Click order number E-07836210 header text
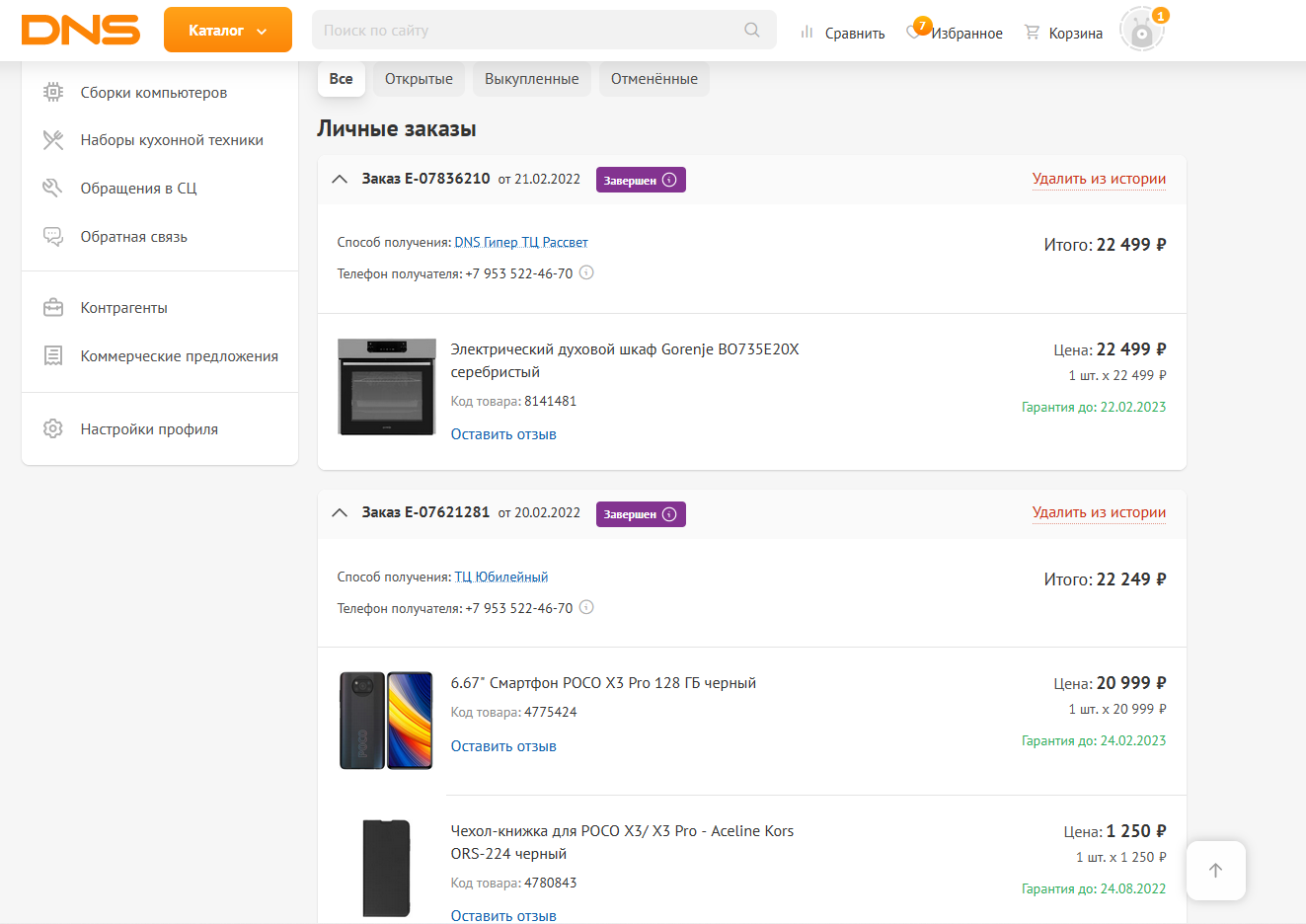 pyautogui.click(x=425, y=179)
